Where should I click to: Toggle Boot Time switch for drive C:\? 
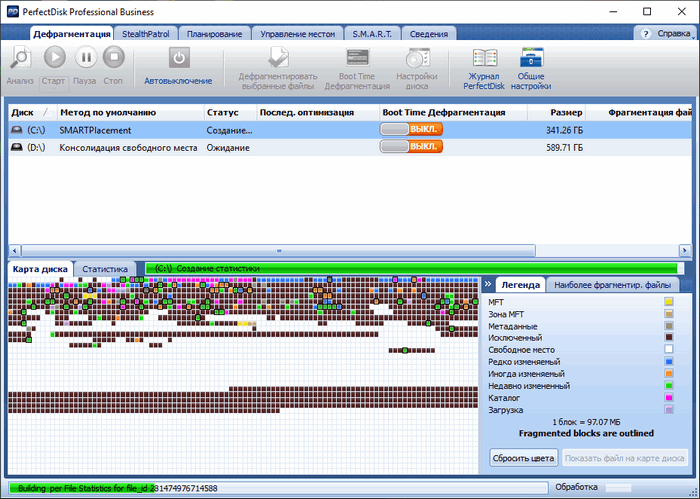coord(411,129)
